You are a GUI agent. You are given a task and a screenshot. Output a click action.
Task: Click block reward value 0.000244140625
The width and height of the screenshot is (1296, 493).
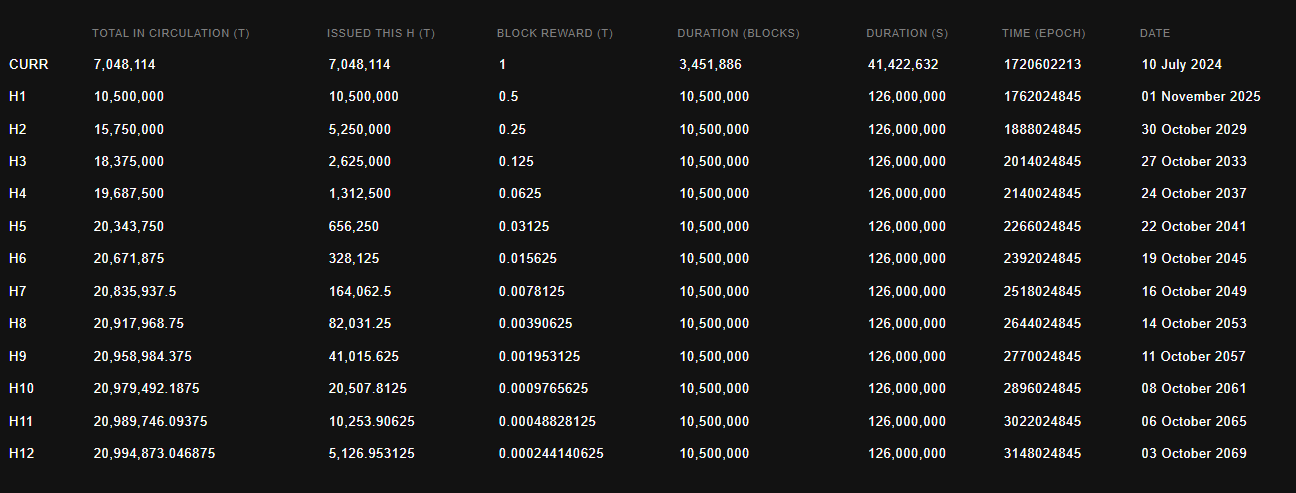coord(551,454)
